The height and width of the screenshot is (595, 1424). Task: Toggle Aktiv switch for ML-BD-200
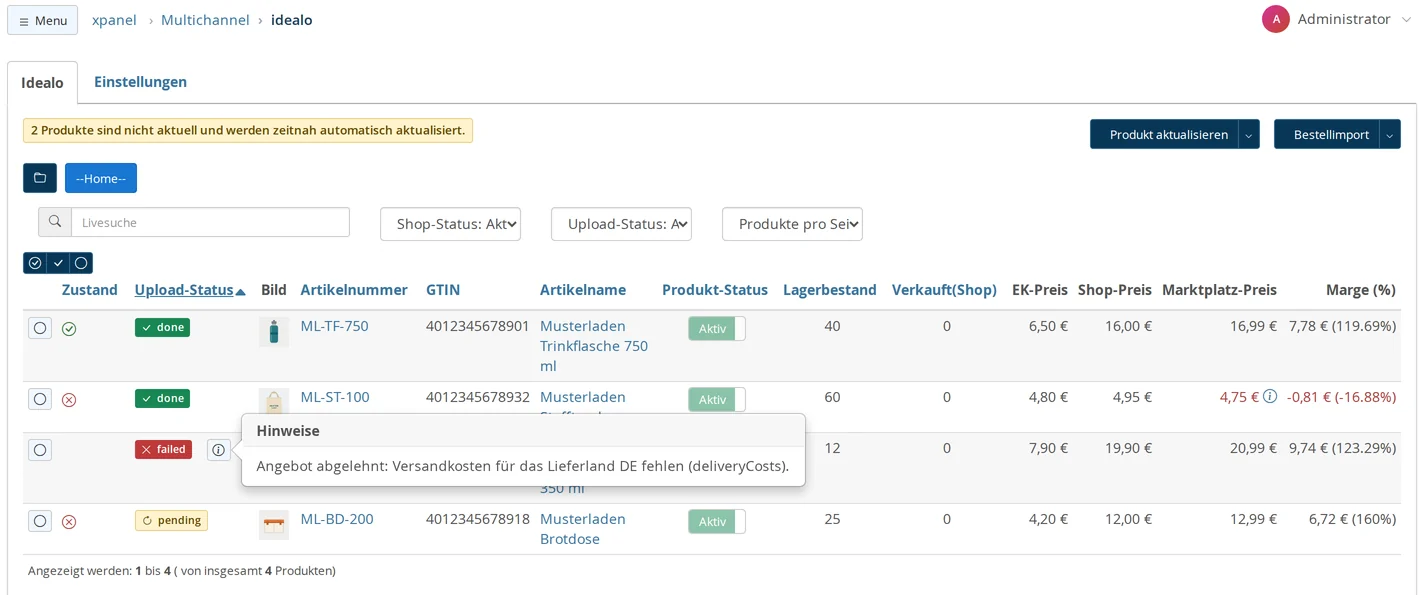(x=717, y=522)
